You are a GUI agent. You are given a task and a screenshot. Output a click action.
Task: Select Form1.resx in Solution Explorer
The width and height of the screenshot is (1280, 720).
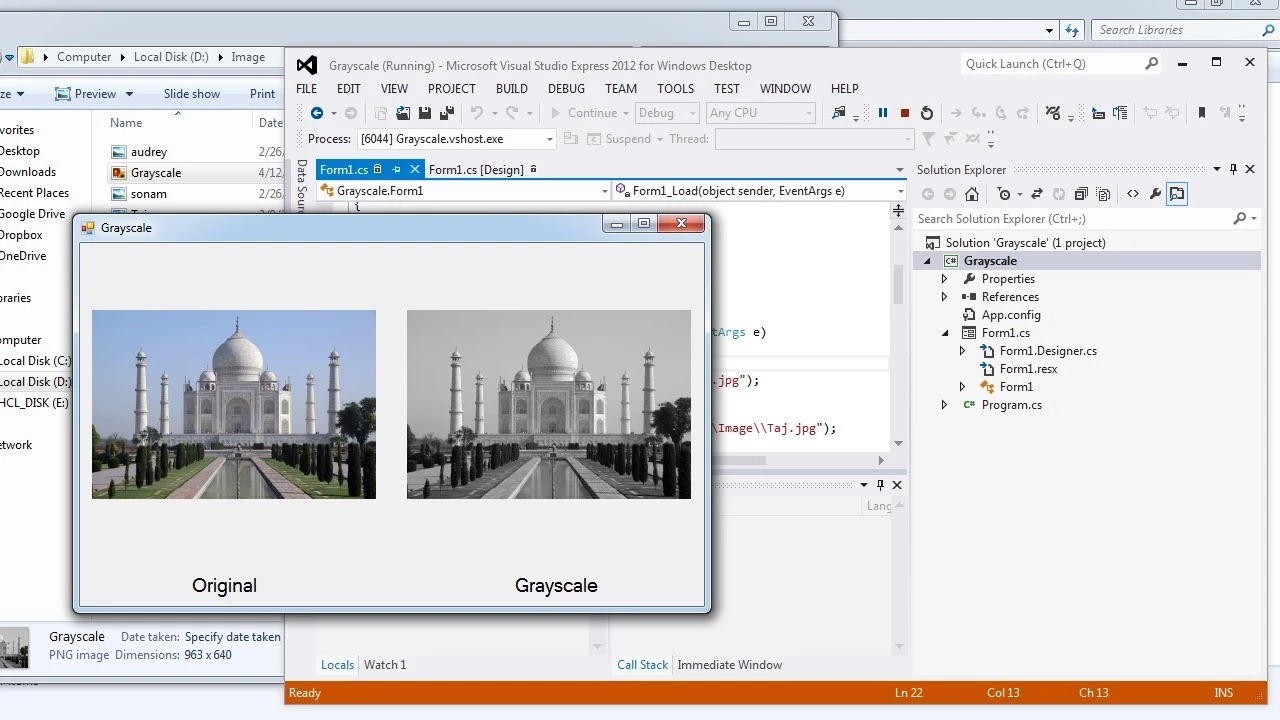[x=1028, y=369]
